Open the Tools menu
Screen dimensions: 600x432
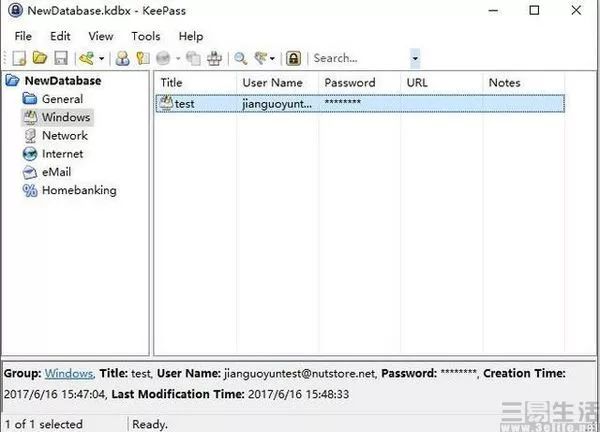[x=146, y=36]
